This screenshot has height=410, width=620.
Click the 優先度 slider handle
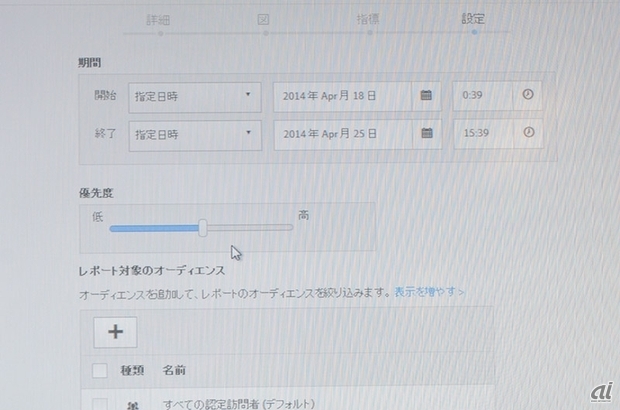point(203,228)
